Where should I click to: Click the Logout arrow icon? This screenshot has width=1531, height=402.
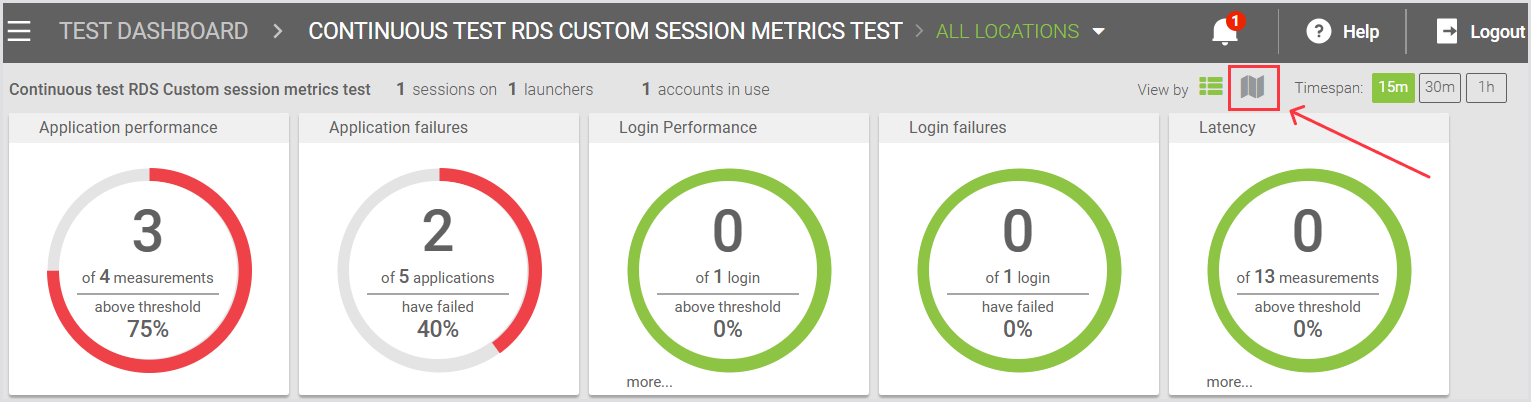pyautogui.click(x=1447, y=32)
